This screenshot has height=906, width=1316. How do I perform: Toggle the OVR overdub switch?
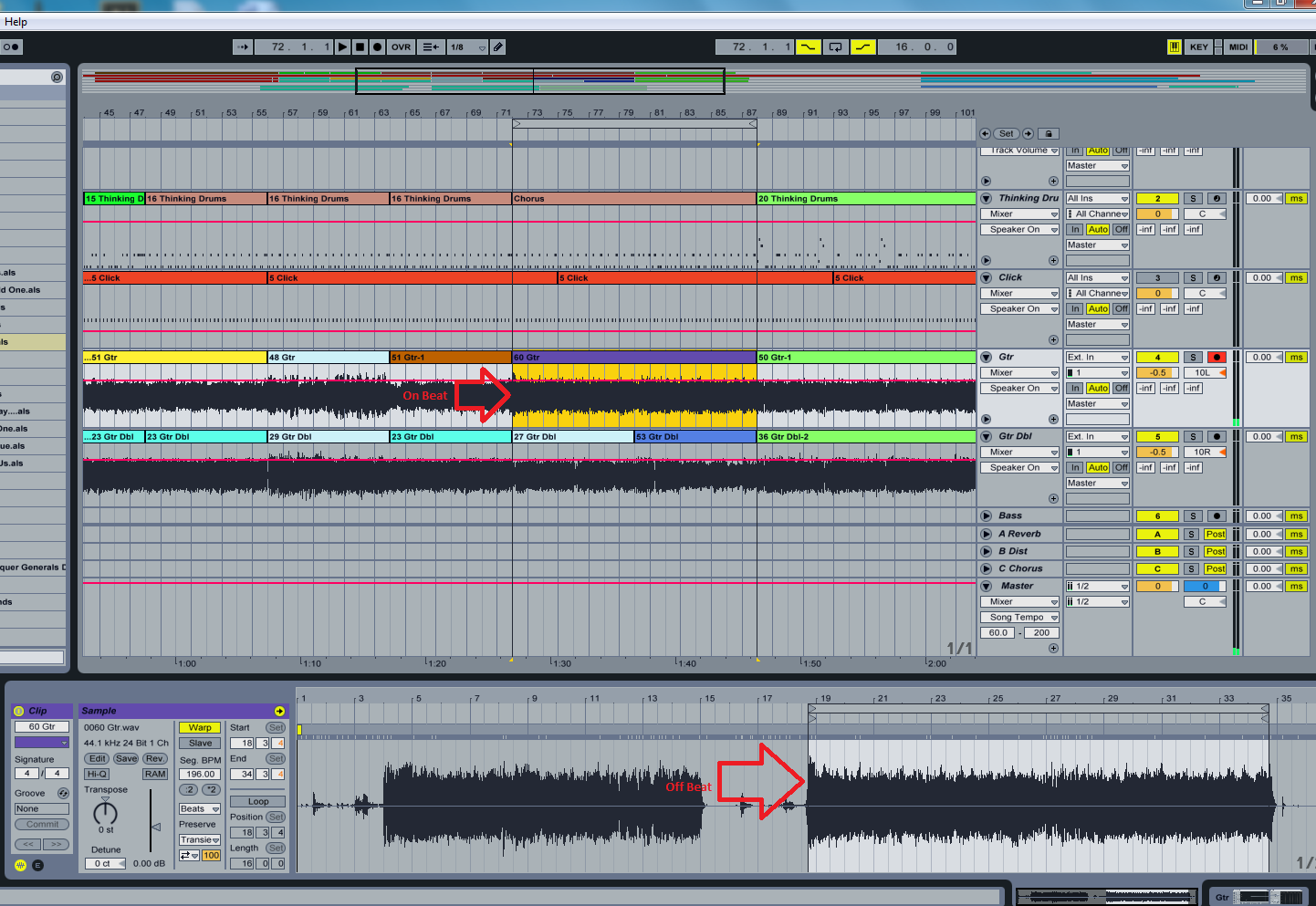(401, 47)
